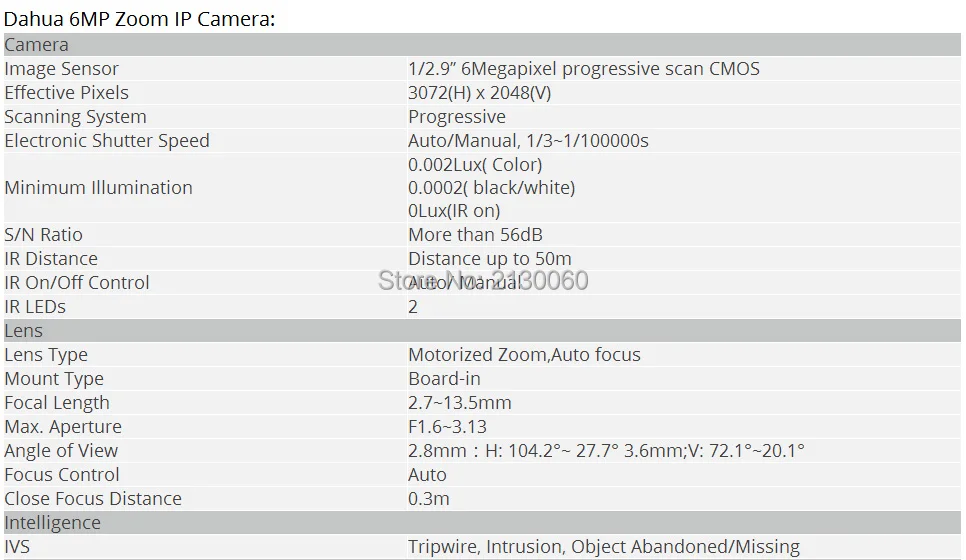Image resolution: width=966 pixels, height=560 pixels.
Task: Select the IR LEDs label
Action: coord(34,306)
